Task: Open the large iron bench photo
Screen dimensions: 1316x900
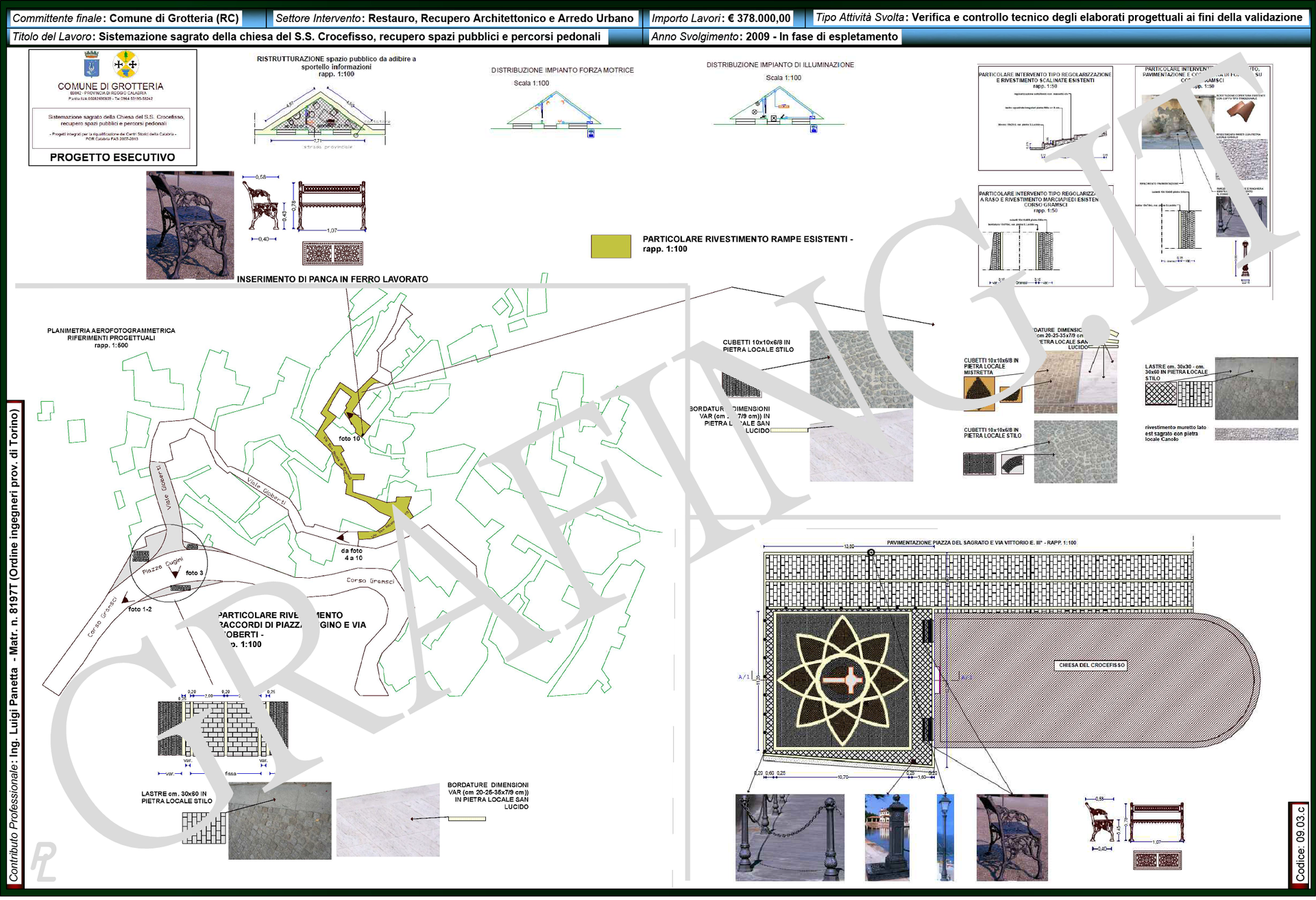Action: pyautogui.click(x=190, y=226)
